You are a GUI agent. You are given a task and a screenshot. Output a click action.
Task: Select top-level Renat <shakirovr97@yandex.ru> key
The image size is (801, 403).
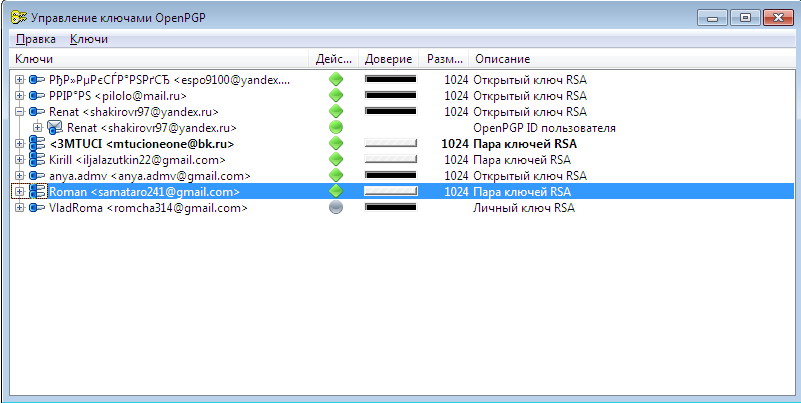pyautogui.click(x=134, y=112)
